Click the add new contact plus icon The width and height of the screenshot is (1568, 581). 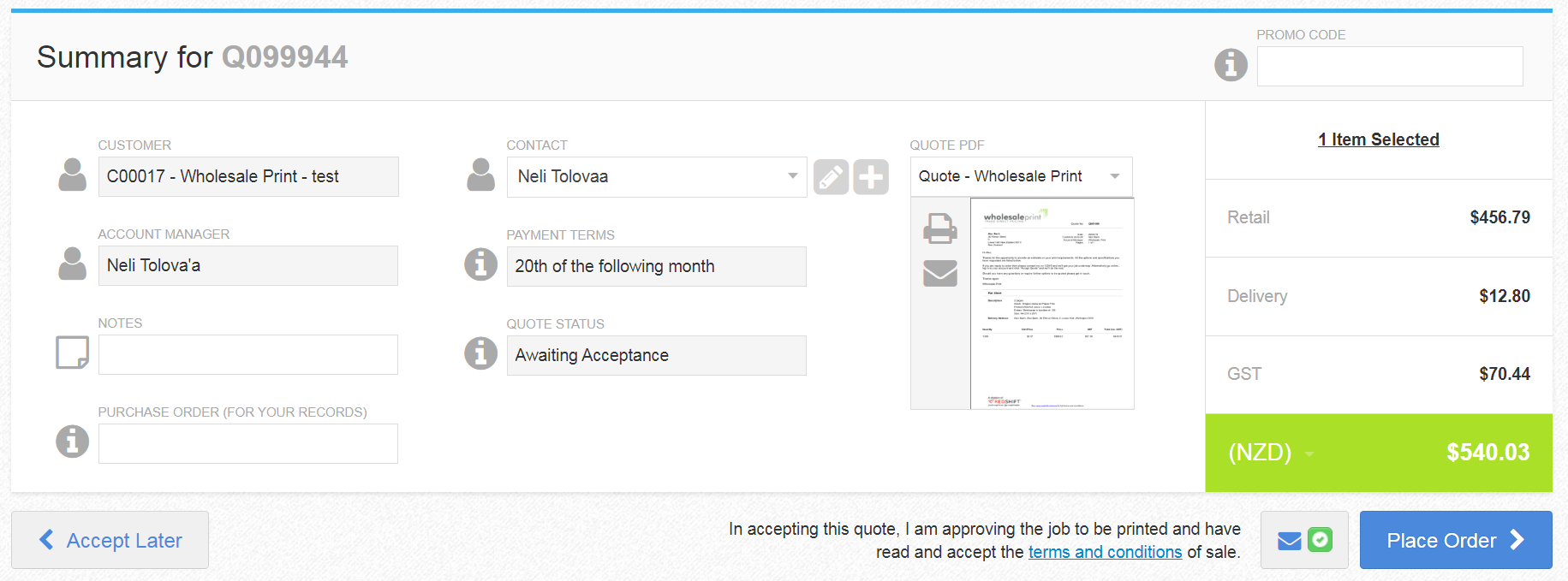(x=871, y=177)
